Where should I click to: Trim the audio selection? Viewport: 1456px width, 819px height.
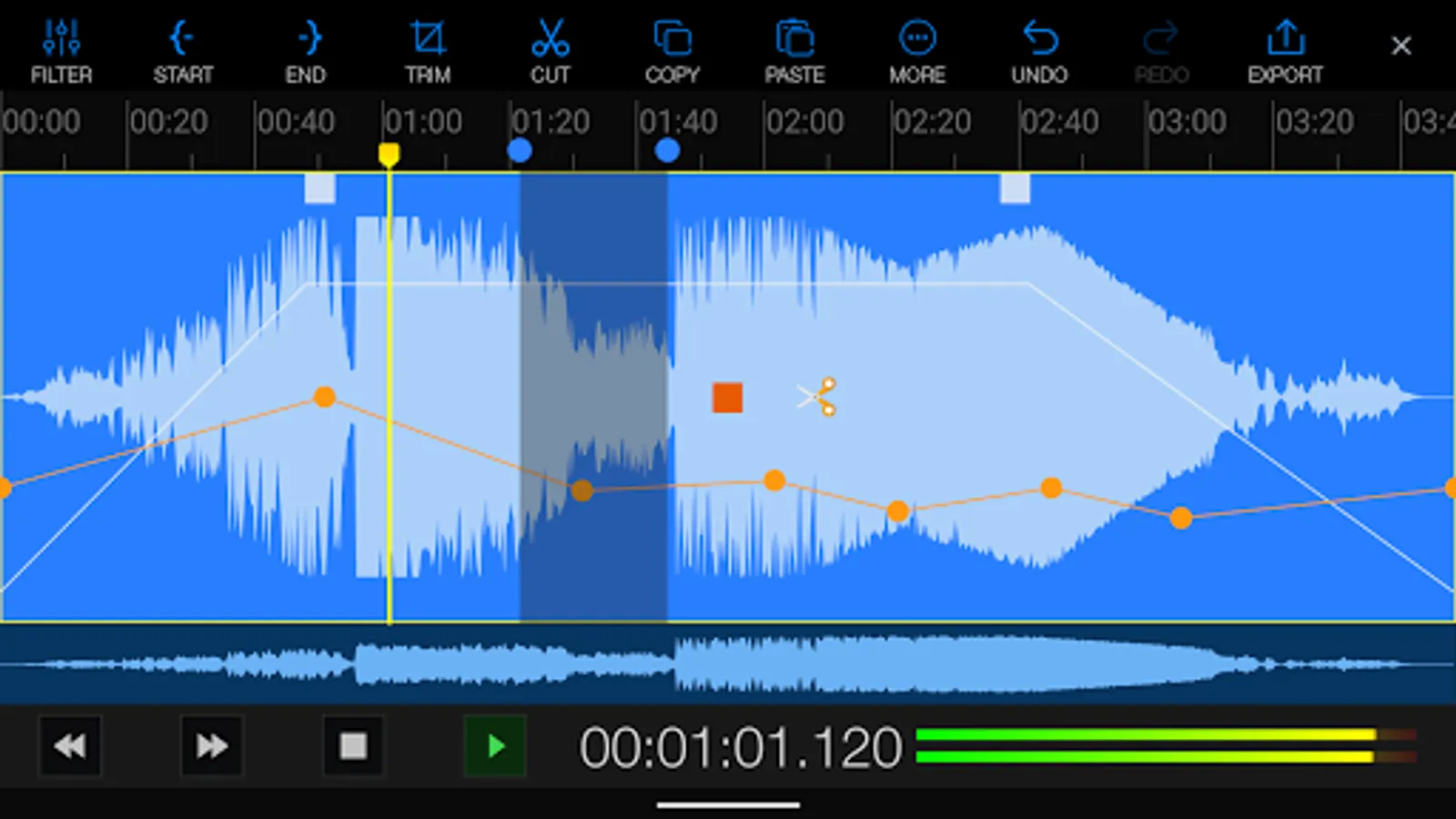coord(428,53)
